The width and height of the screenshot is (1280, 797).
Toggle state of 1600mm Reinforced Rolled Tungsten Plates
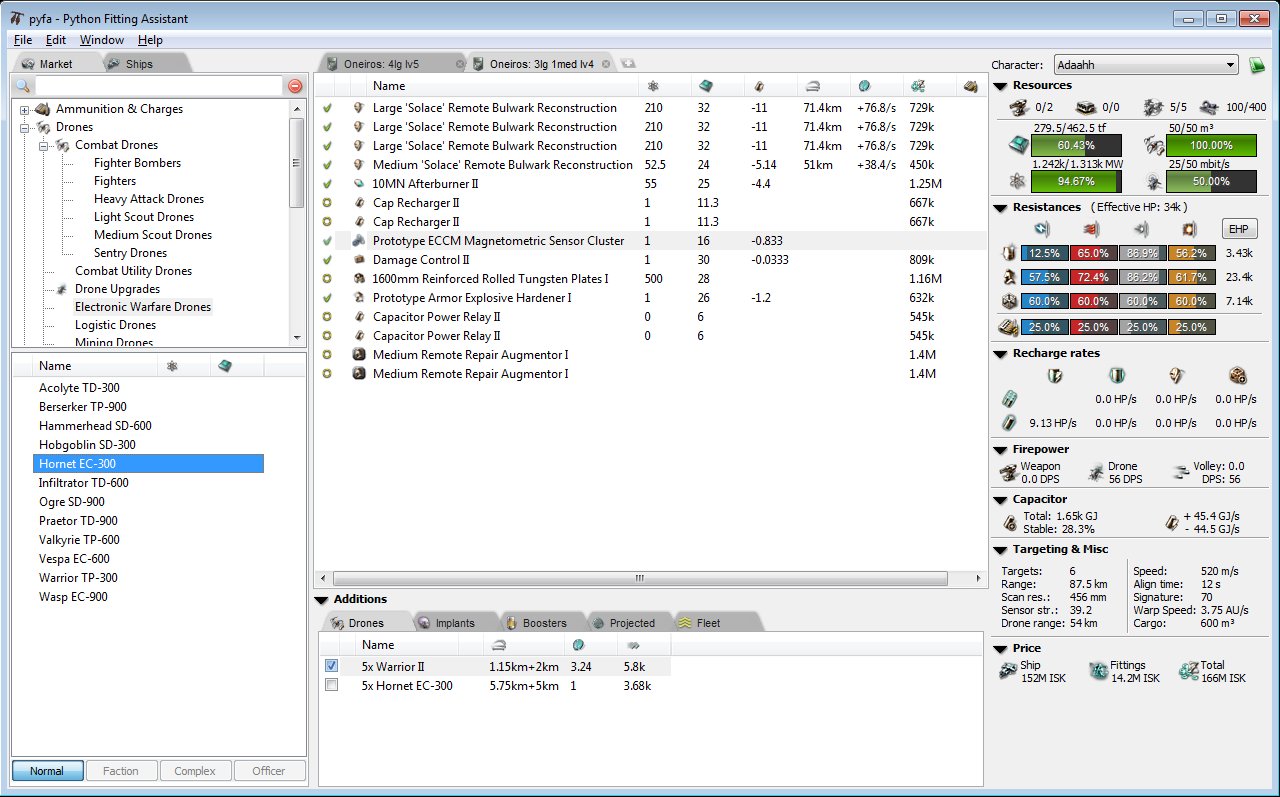[x=327, y=279]
